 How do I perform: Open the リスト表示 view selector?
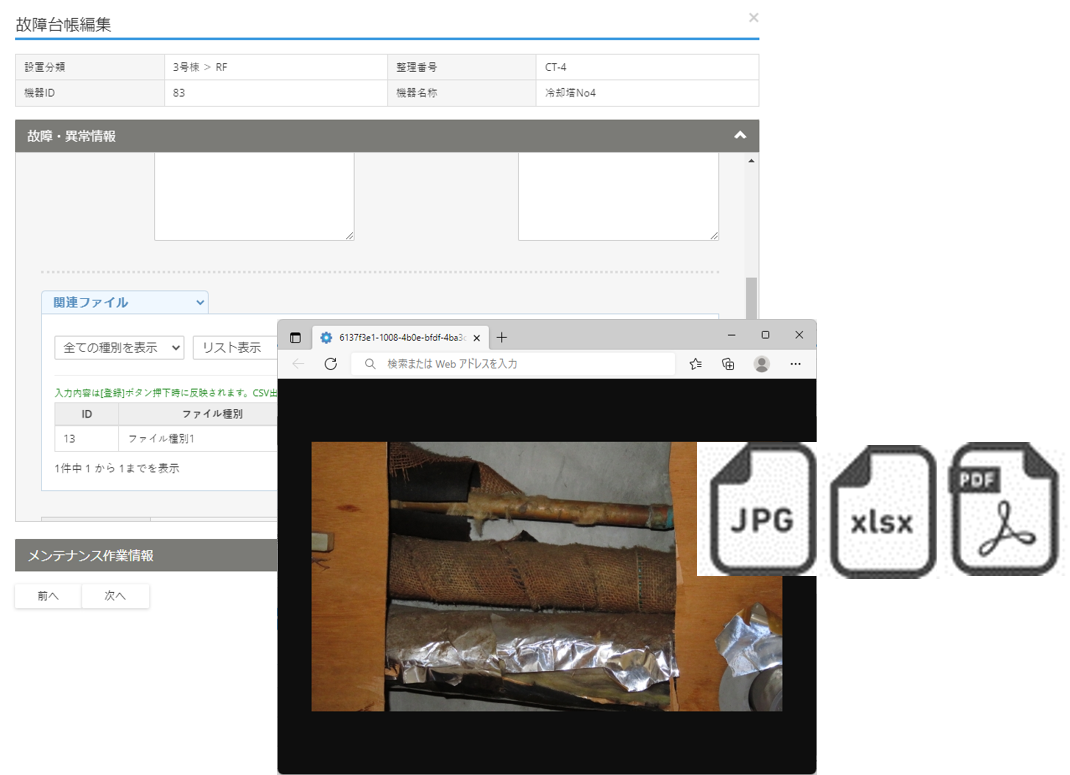tap(234, 347)
